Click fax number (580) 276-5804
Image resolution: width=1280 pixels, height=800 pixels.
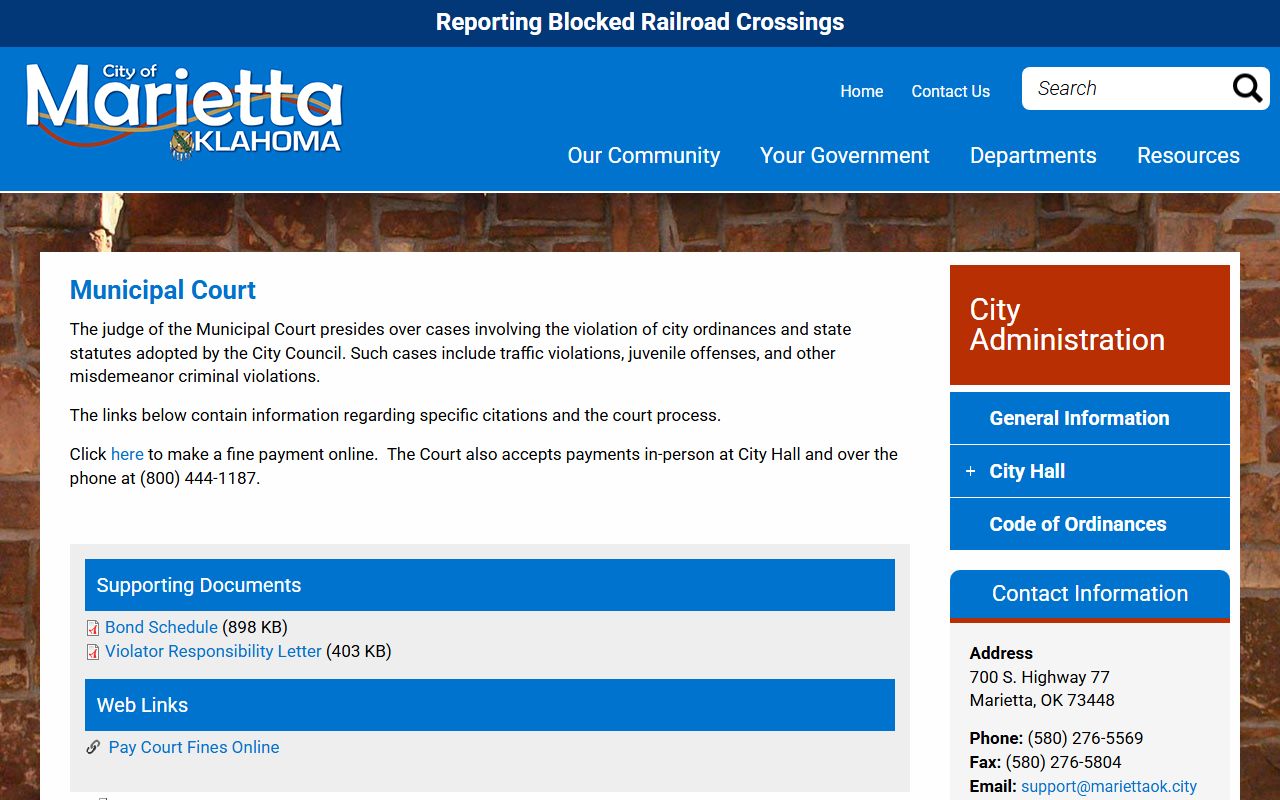pos(1064,762)
